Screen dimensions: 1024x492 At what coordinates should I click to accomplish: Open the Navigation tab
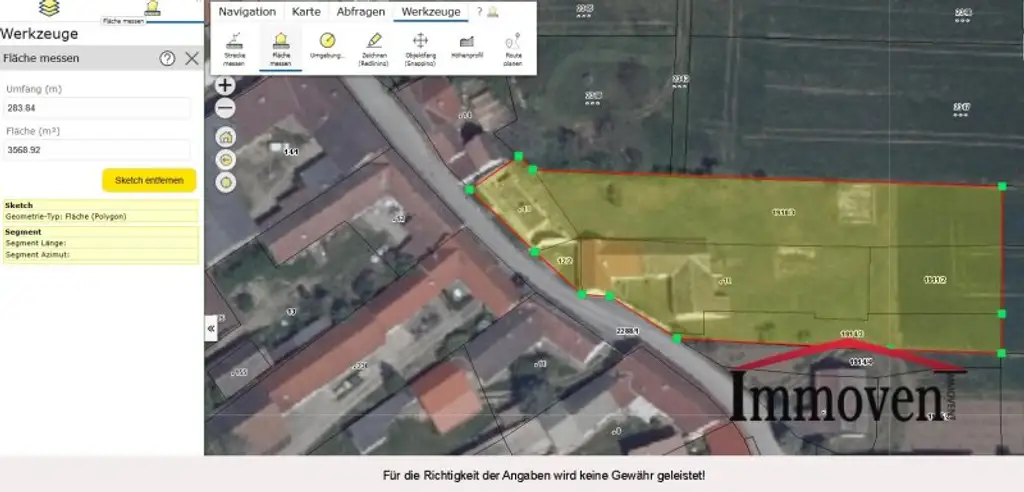[x=247, y=12]
